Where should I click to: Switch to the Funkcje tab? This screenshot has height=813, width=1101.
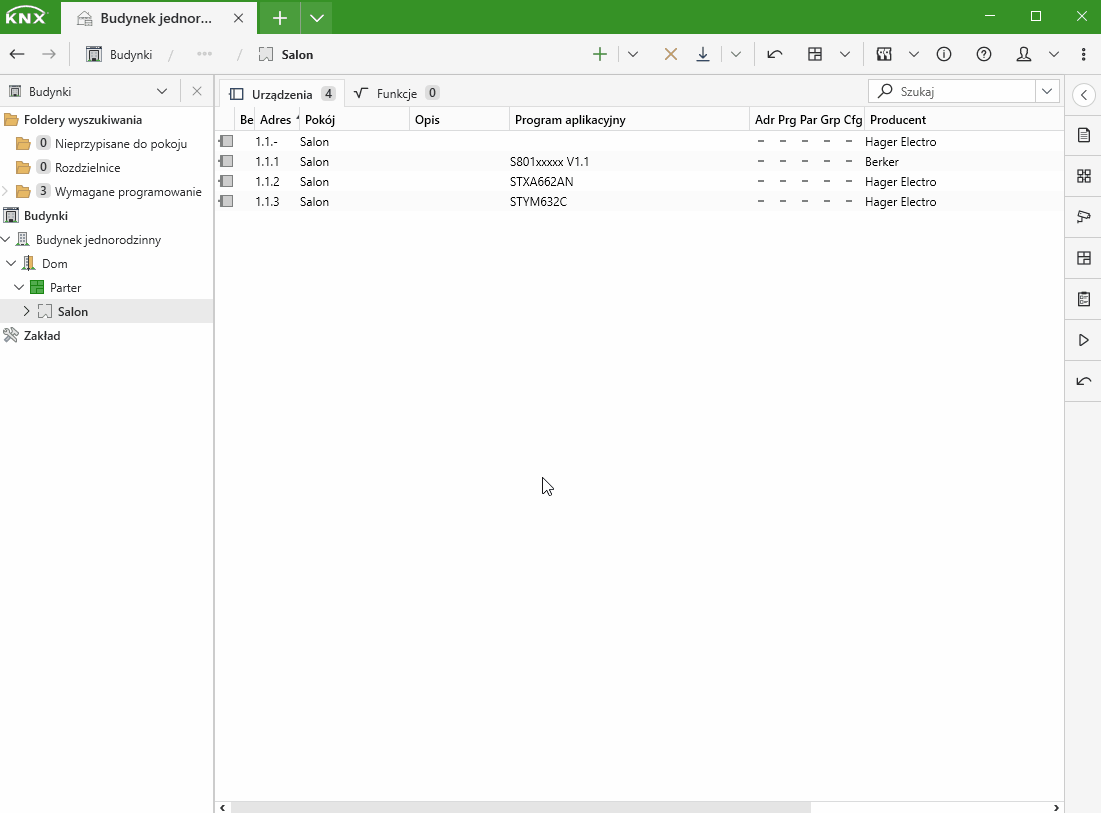coord(396,94)
